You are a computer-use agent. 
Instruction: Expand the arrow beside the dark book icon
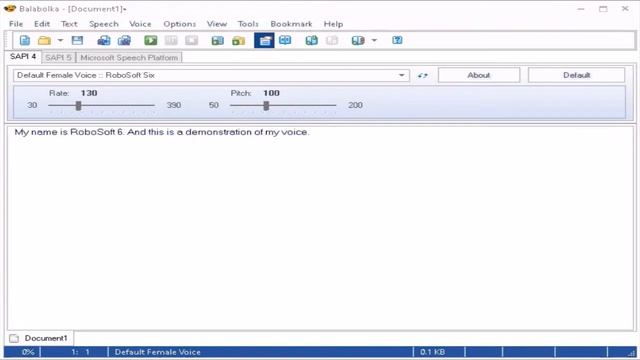[x=374, y=40]
